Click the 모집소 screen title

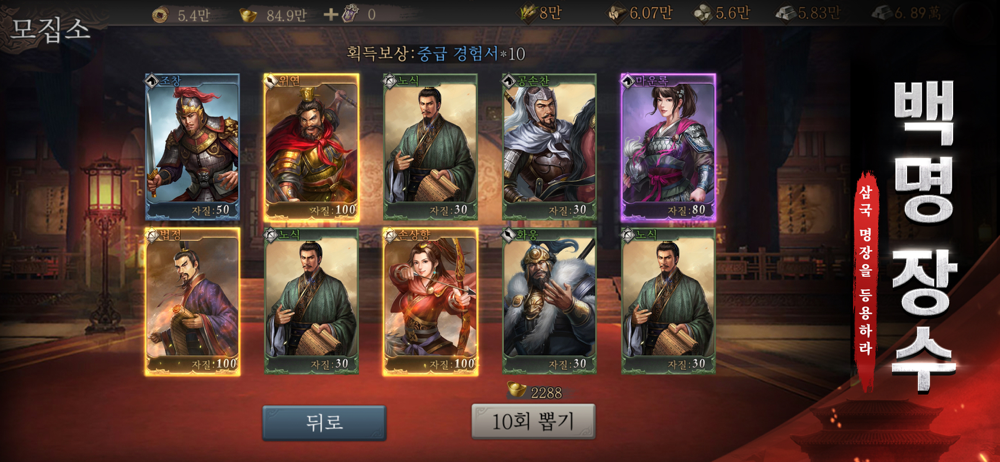(x=50, y=30)
